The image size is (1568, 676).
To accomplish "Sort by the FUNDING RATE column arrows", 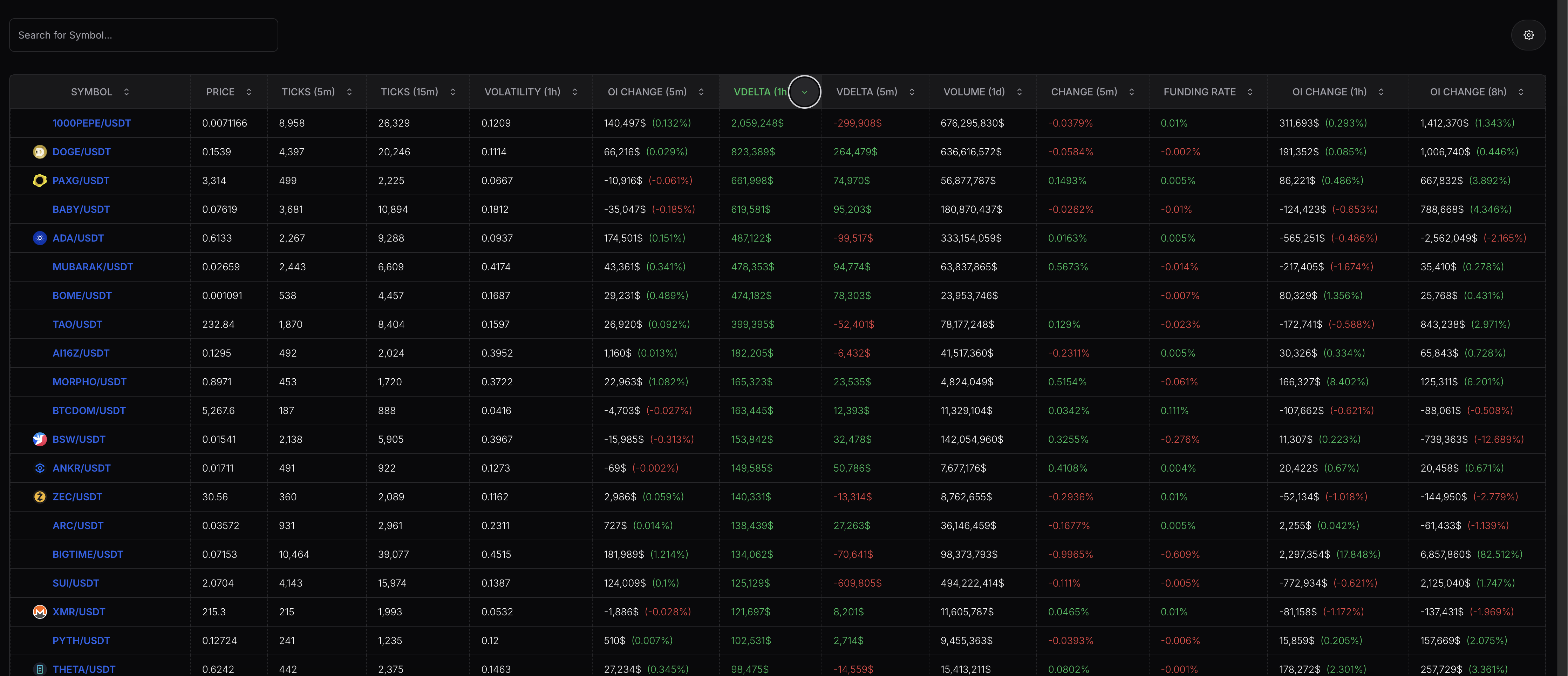I will (x=1250, y=92).
